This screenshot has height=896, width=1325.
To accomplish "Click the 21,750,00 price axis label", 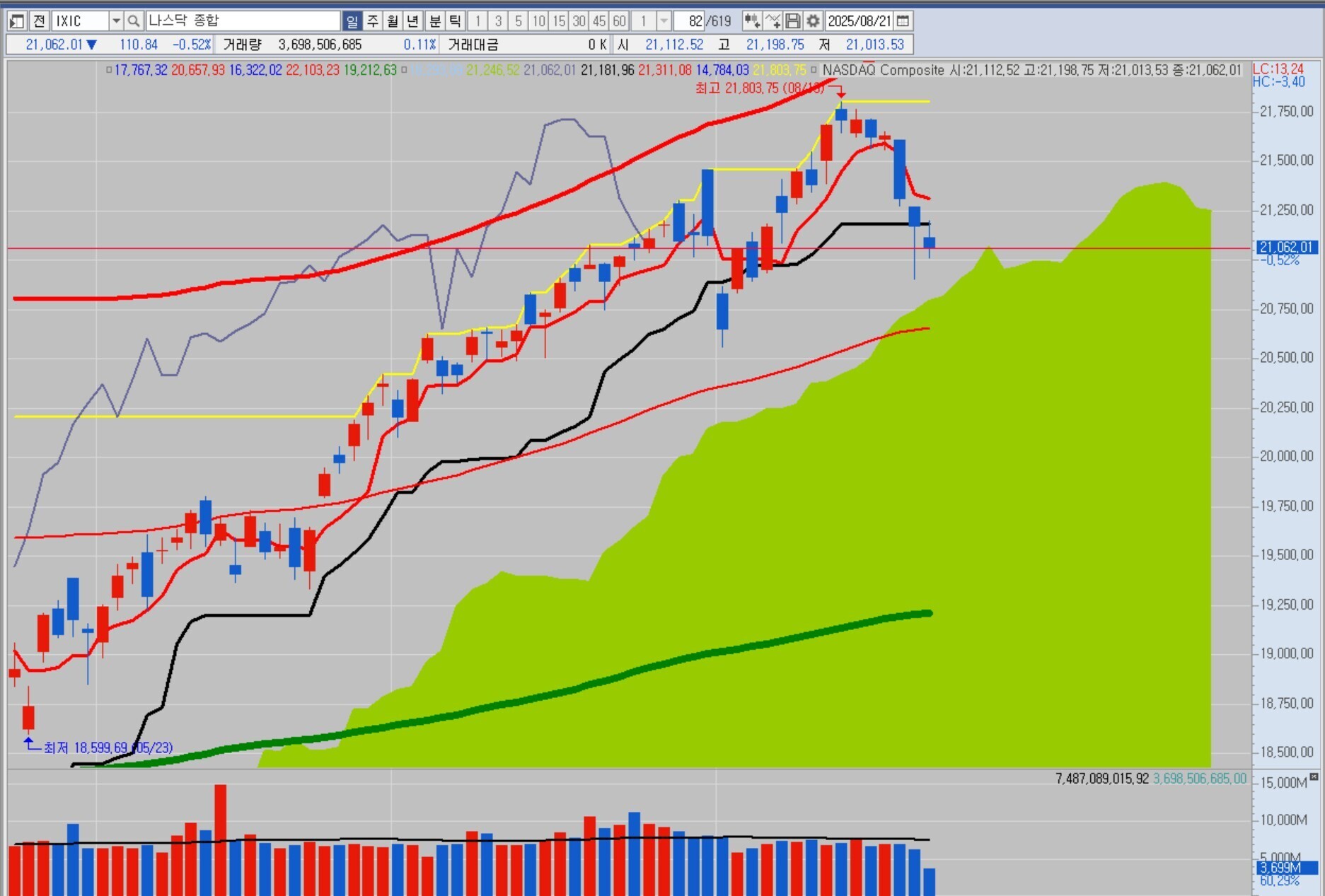I will click(1287, 111).
